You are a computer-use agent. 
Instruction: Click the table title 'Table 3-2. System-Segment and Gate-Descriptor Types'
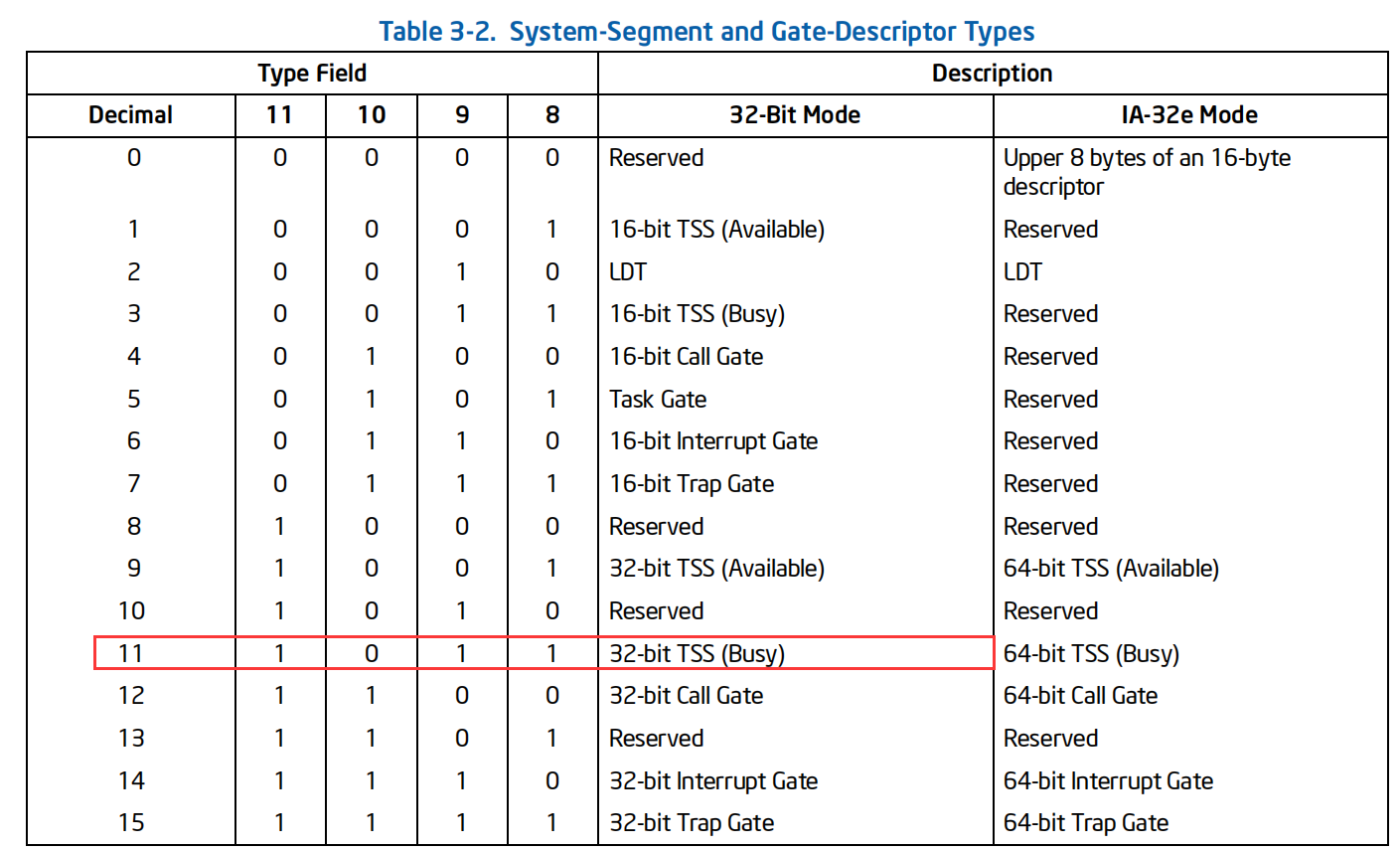tap(706, 31)
